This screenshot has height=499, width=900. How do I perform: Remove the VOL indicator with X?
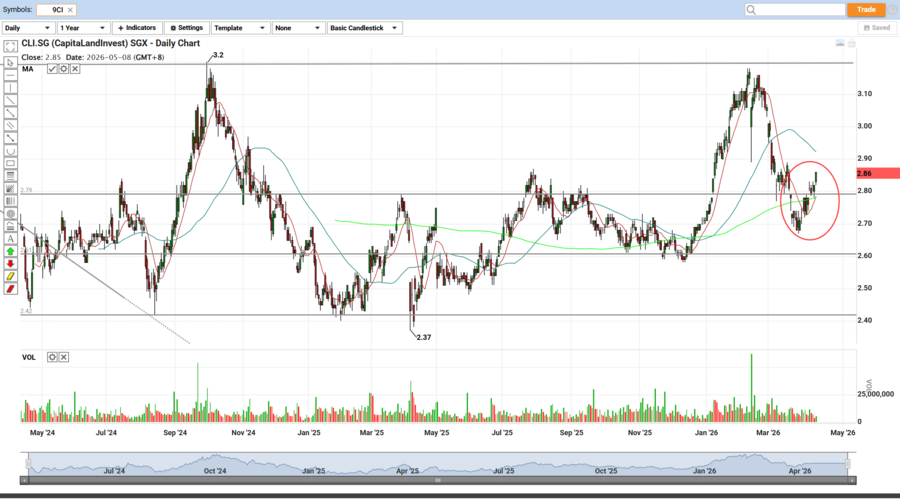64,357
